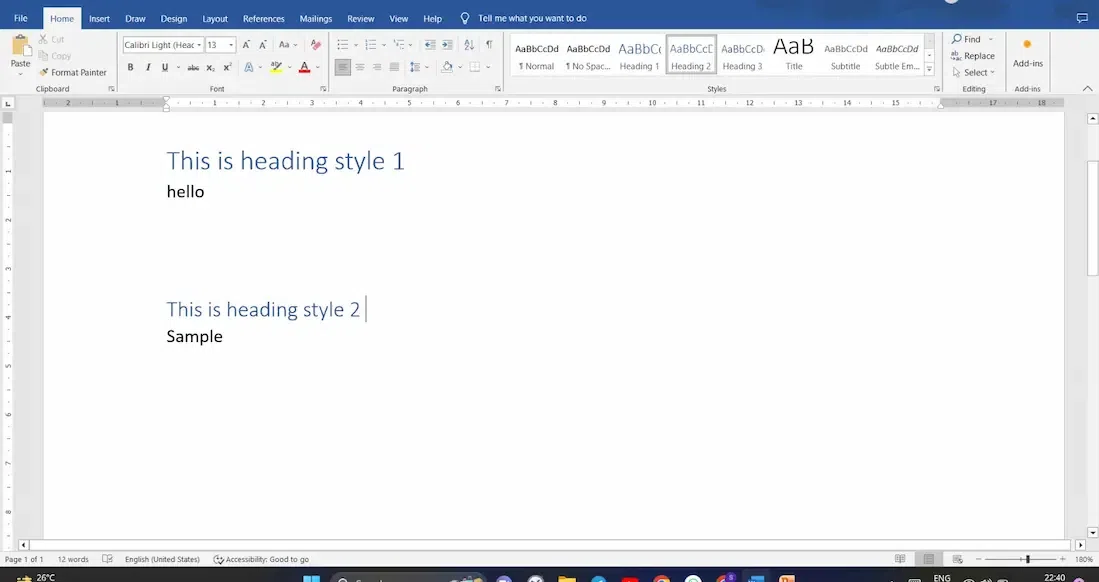Insert a multilevel list
This screenshot has height=582, width=1099.
(x=399, y=45)
